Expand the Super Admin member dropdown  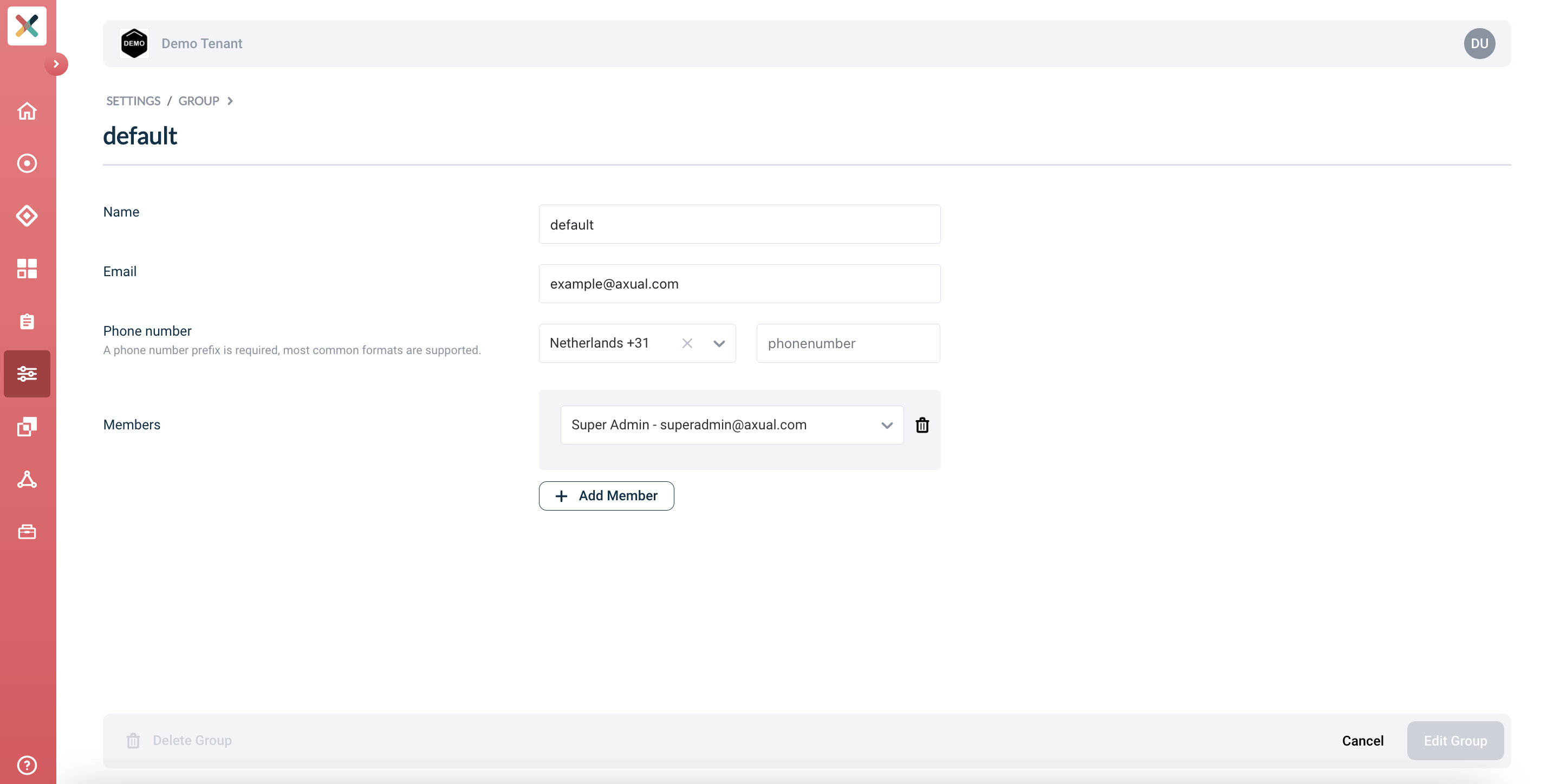point(887,425)
